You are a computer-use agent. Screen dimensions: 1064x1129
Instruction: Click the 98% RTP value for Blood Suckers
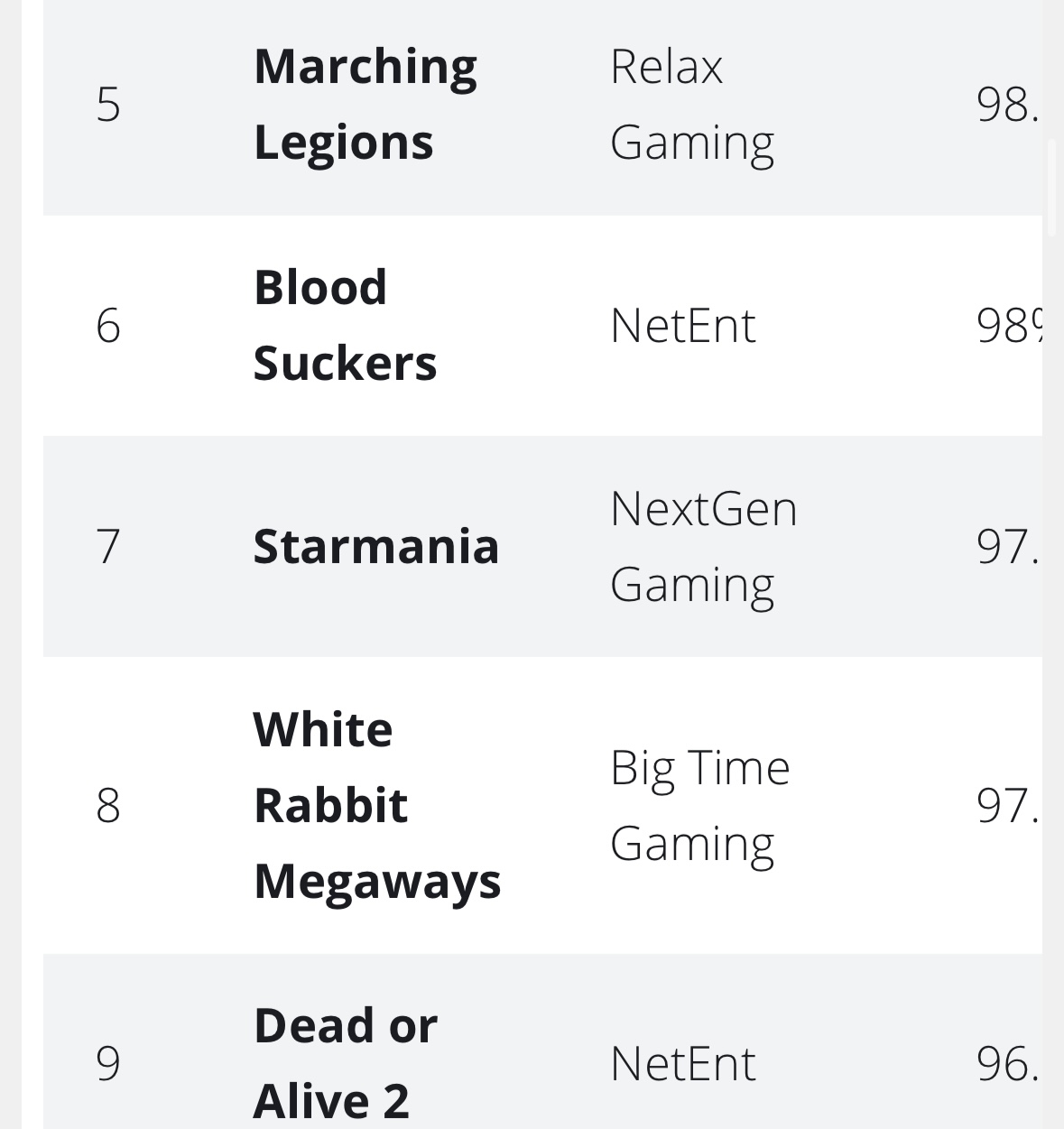[x=1008, y=326]
